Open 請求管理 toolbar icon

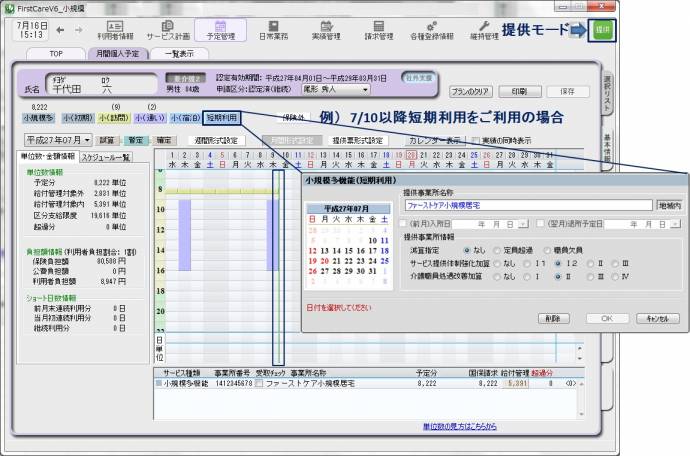coord(376,31)
